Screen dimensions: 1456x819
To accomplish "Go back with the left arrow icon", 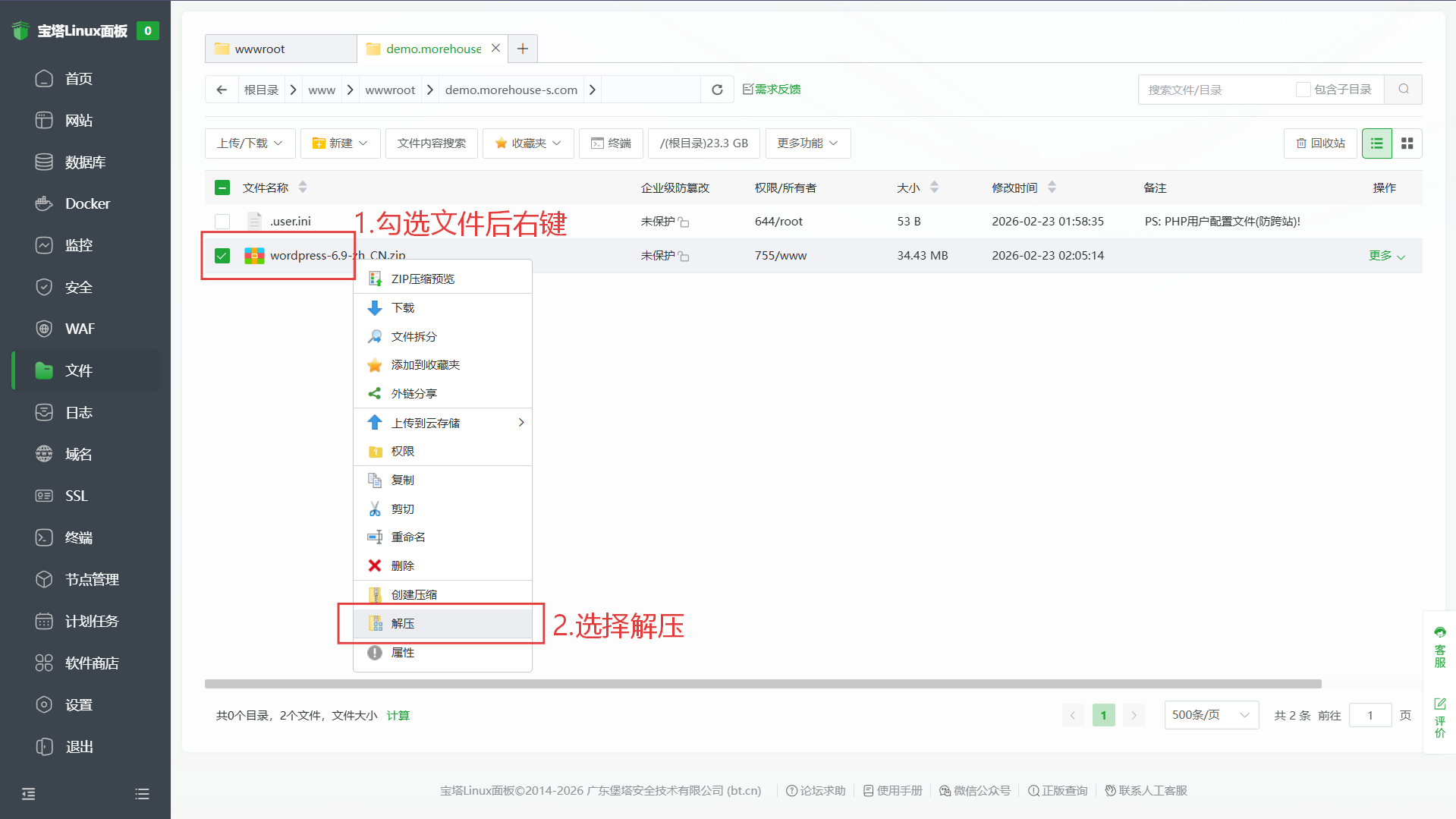I will [x=222, y=90].
